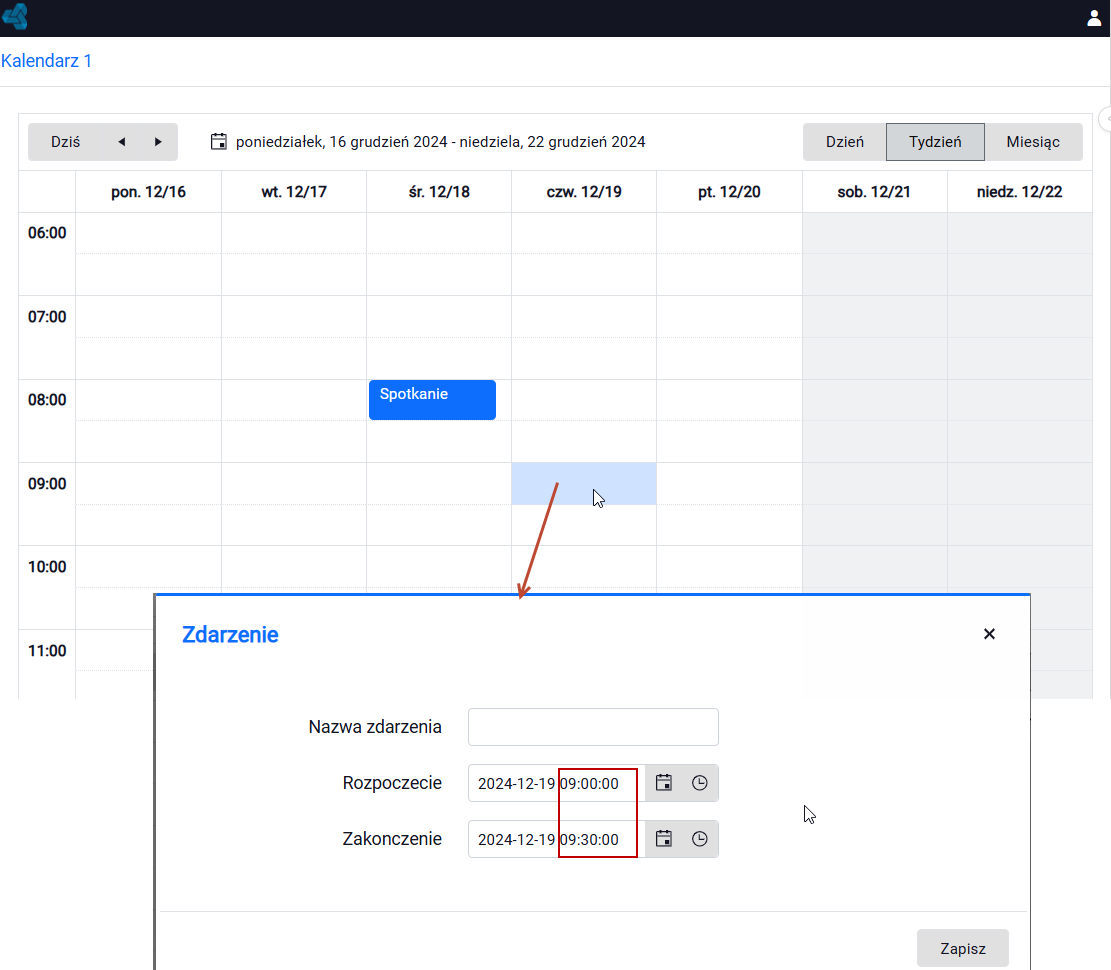Select the niedz. 12/22 column header
This screenshot has height=970, width=1111.
[x=1020, y=192]
